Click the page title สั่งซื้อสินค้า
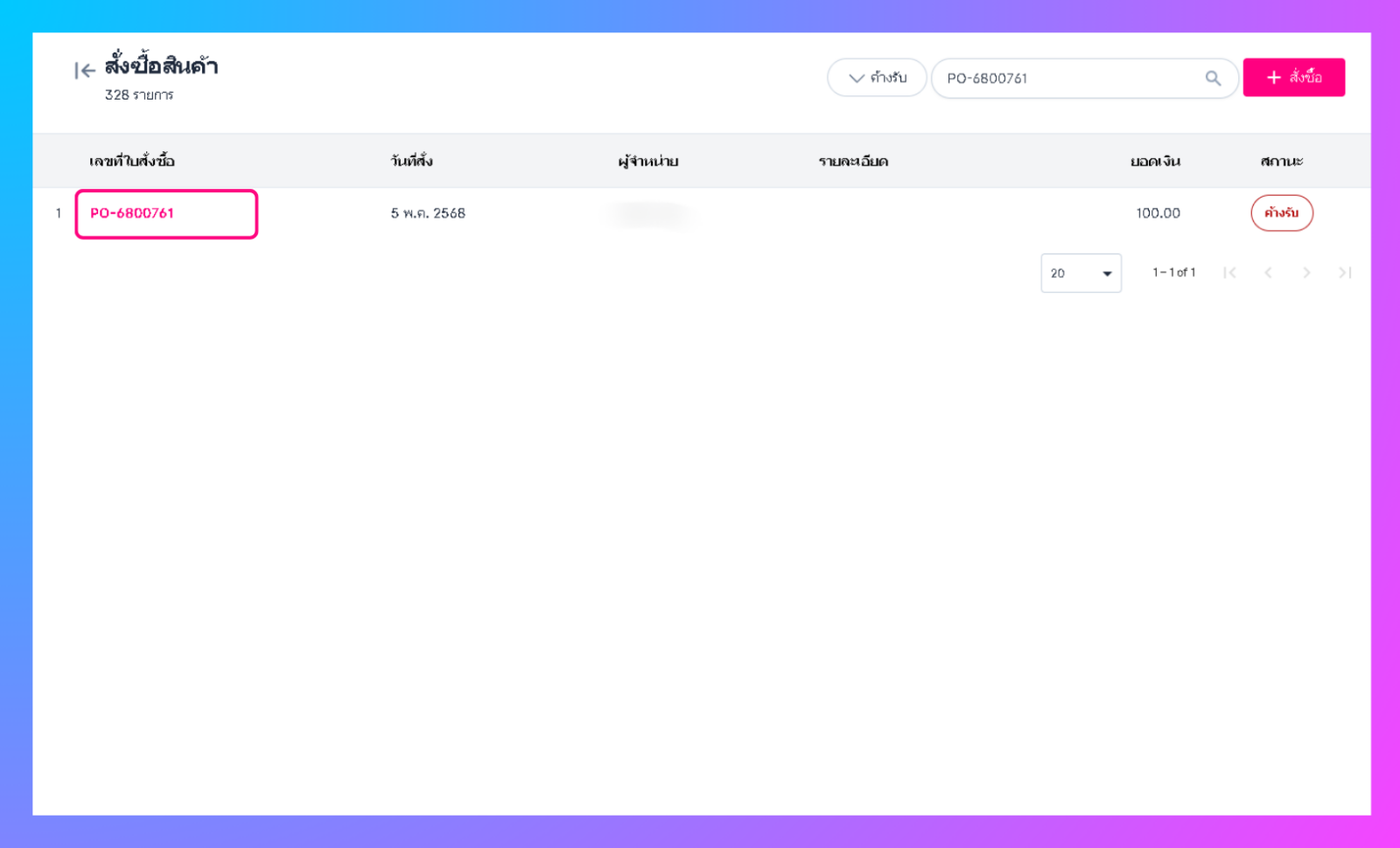This screenshot has height=848, width=1400. 161,67
